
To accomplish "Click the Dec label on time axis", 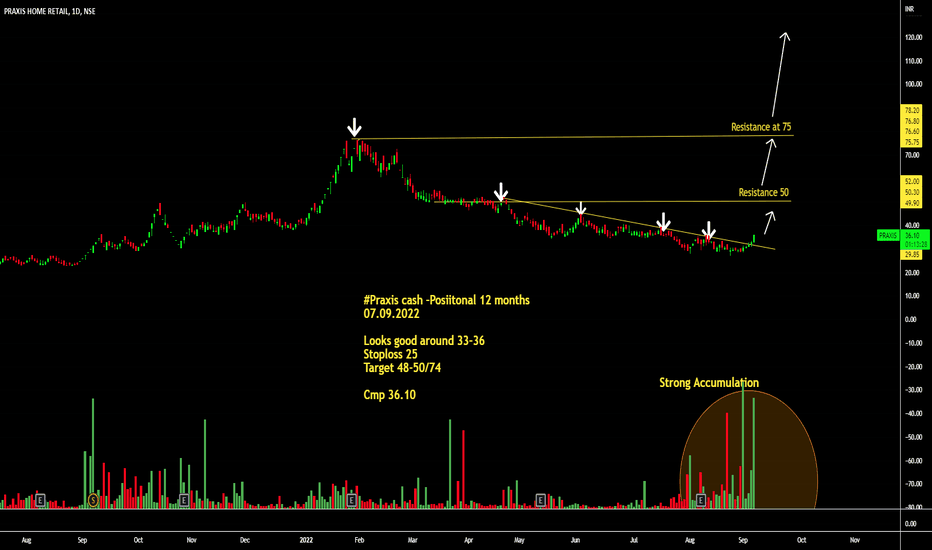I will [245, 540].
